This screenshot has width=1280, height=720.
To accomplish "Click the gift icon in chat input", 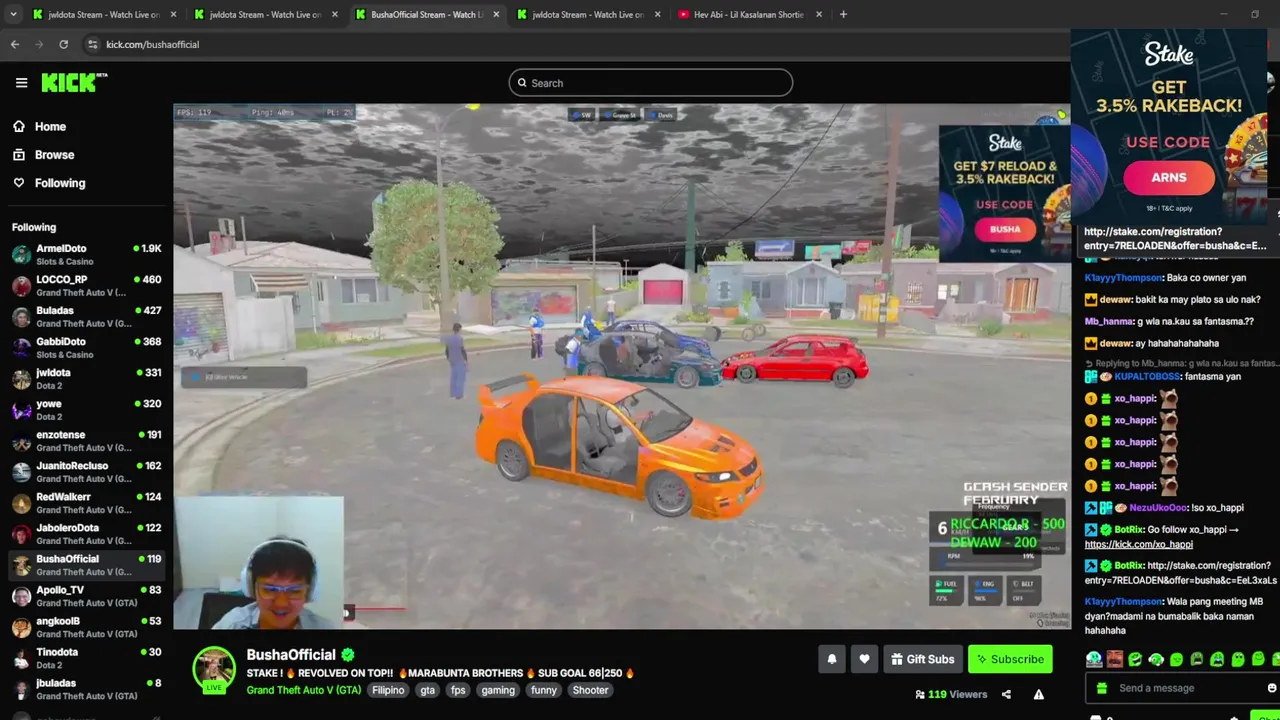I will click(1101, 688).
